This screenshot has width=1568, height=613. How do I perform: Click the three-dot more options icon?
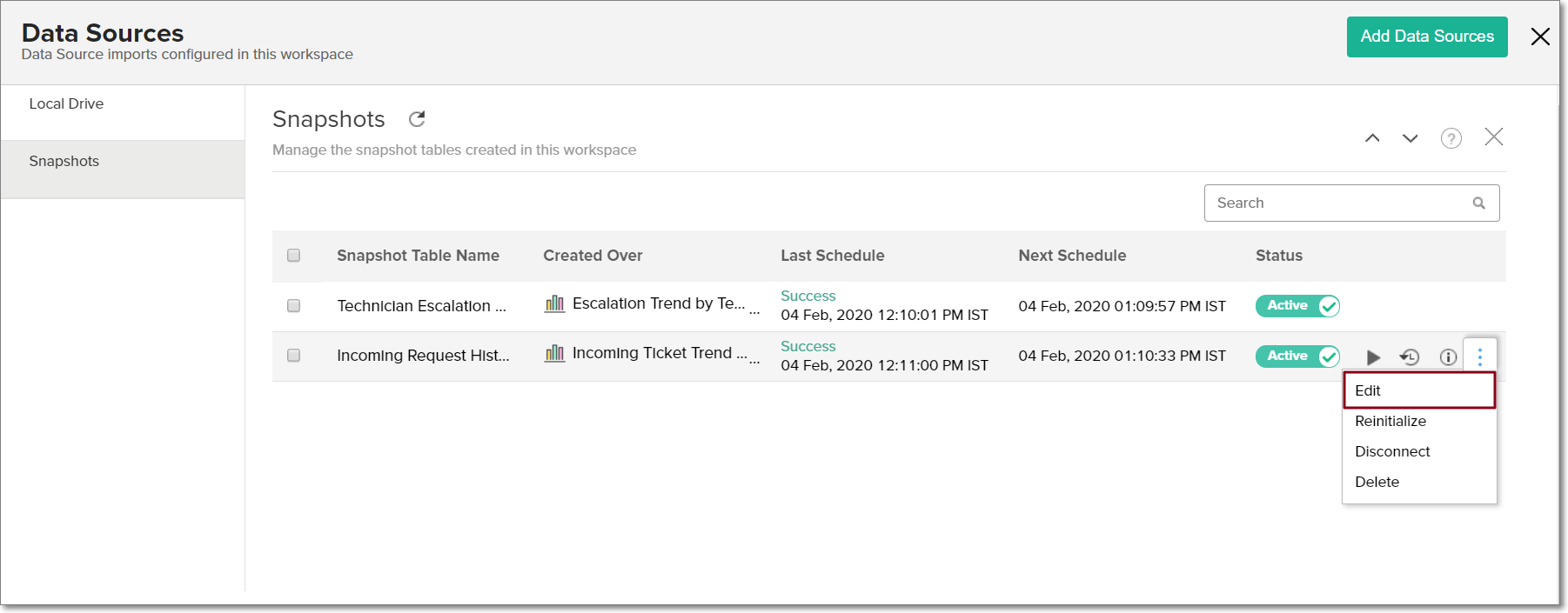[x=1480, y=356]
